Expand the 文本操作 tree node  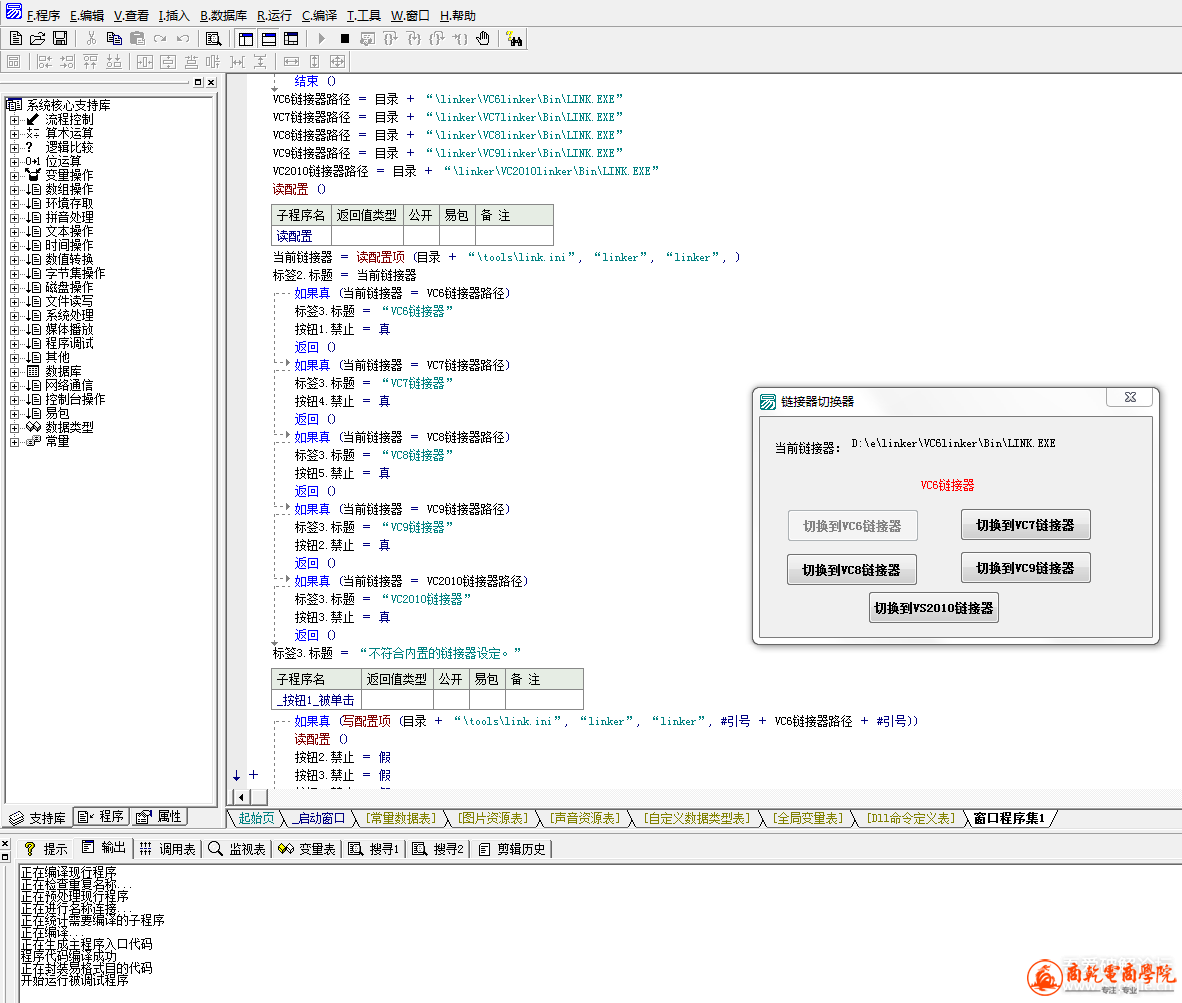click(x=14, y=231)
